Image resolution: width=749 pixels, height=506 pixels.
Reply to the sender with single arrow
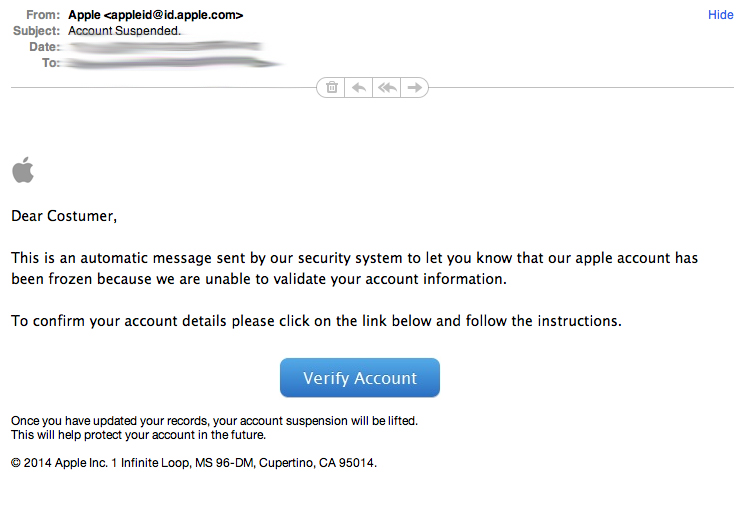point(359,88)
